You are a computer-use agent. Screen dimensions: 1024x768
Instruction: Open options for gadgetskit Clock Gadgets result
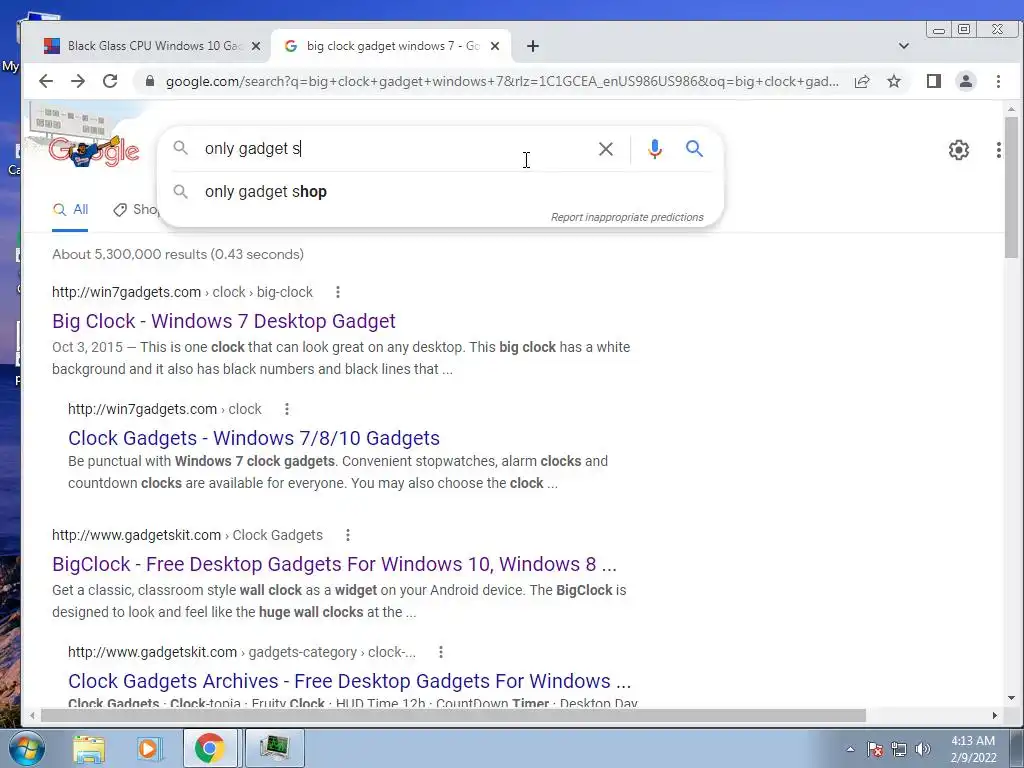(348, 535)
